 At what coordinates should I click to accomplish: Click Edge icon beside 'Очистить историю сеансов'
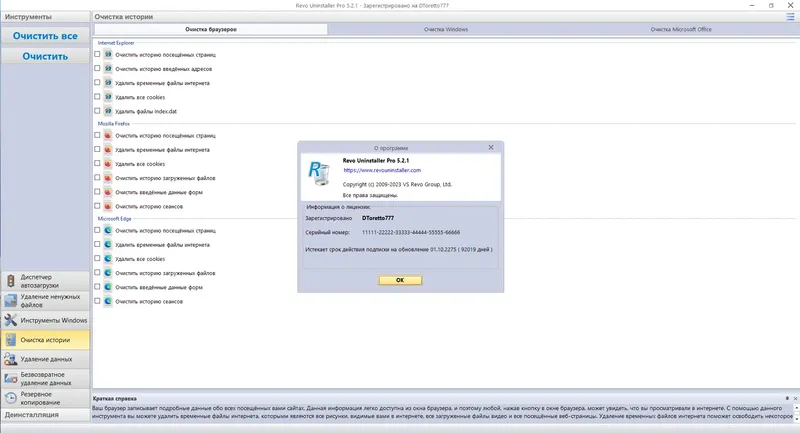[x=108, y=301]
